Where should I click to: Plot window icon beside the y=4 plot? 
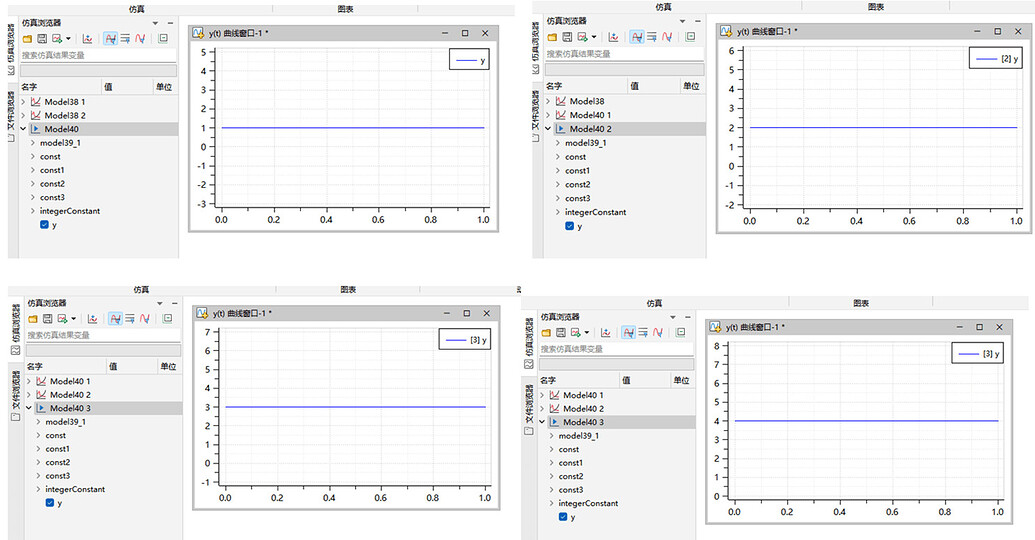click(x=605, y=333)
